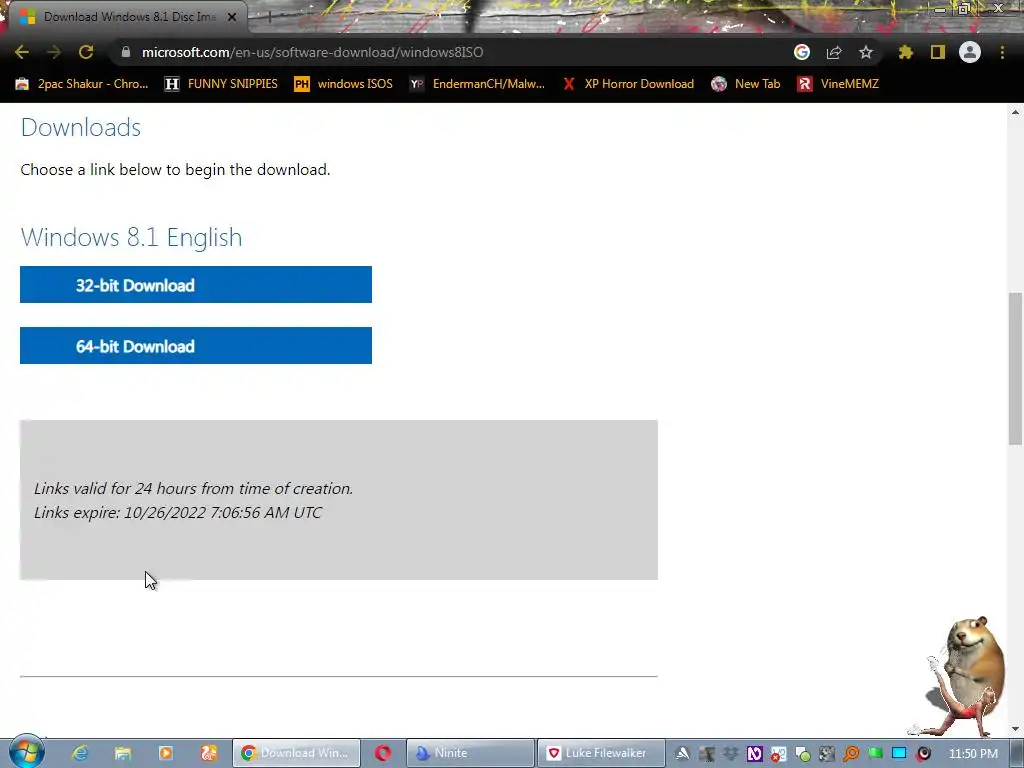Launch Internet Explorer from the taskbar
This screenshot has width=1024, height=768.
point(80,753)
